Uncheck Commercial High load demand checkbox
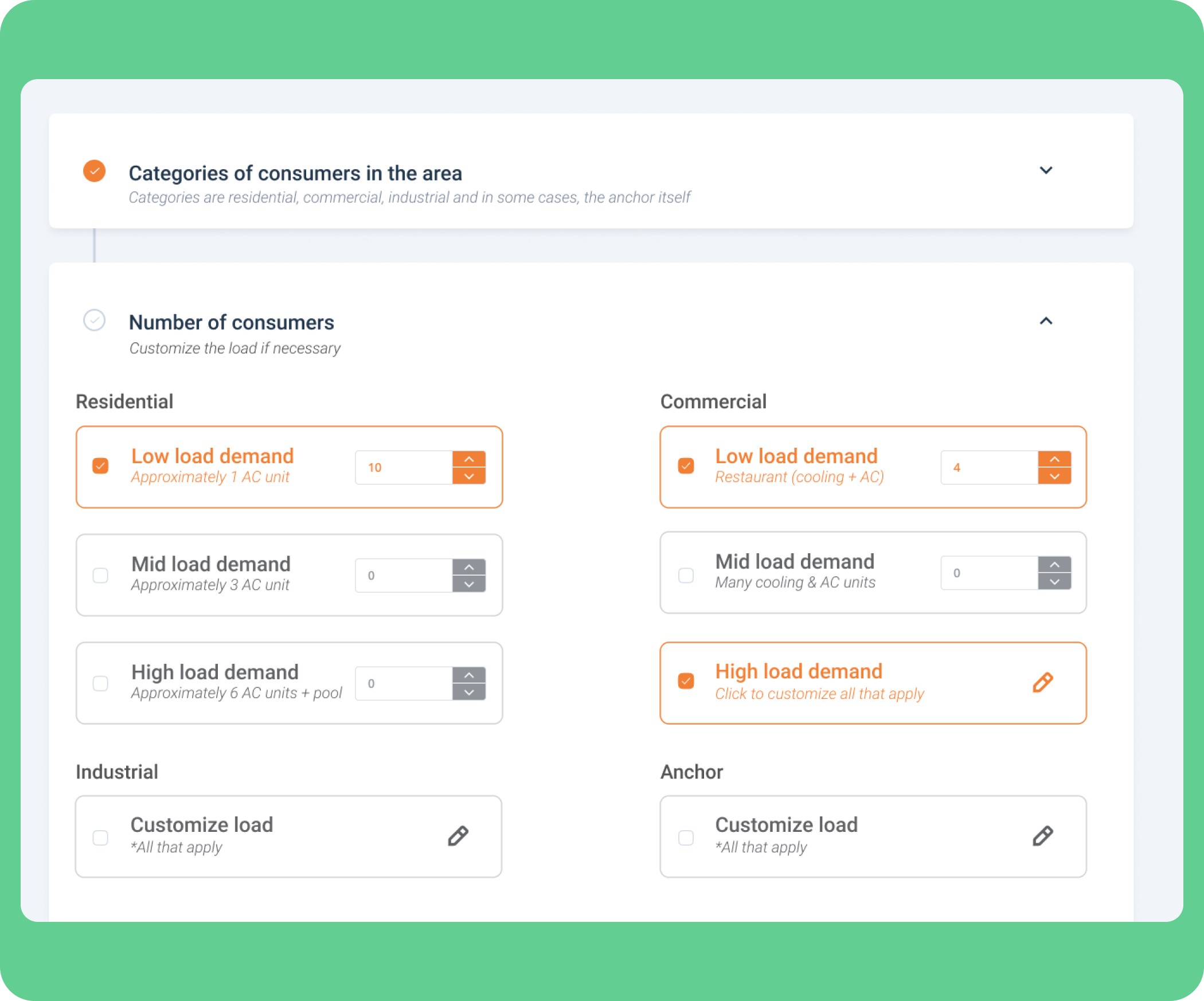 tap(686, 681)
